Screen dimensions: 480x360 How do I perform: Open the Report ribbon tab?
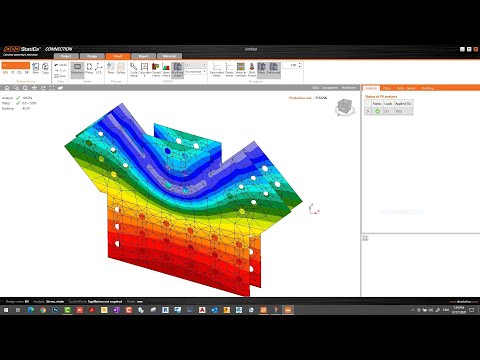coord(143,56)
